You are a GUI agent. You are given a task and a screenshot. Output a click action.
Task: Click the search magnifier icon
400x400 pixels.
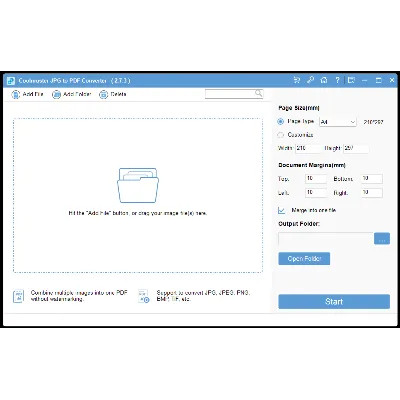[x=259, y=93]
